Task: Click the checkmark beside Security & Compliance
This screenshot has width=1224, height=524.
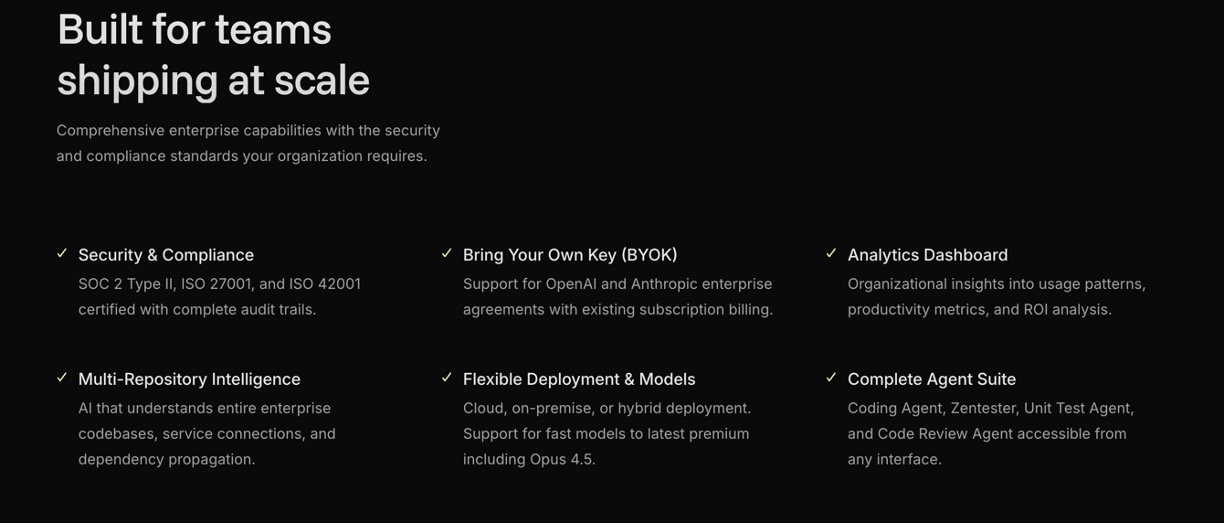Action: (62, 254)
